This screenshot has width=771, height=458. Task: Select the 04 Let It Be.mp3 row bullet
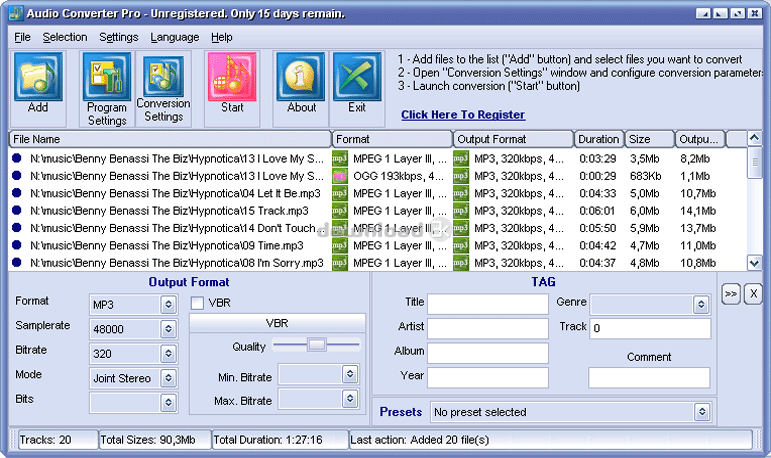(17, 193)
